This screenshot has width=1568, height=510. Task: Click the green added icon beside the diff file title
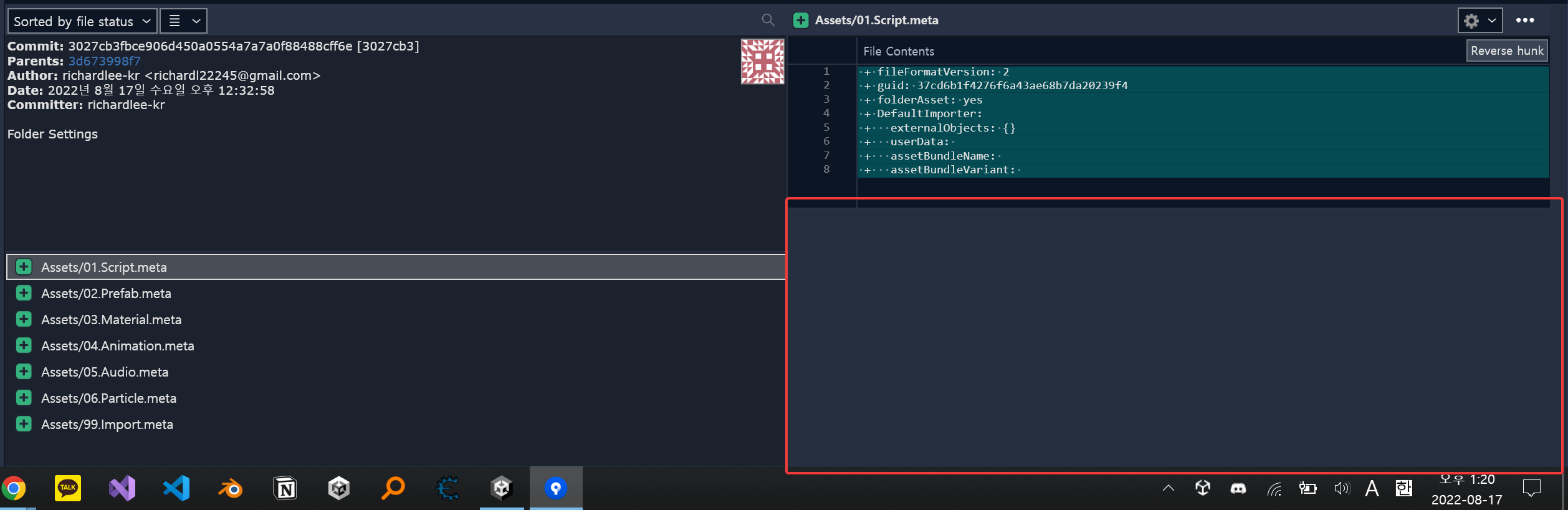point(801,21)
